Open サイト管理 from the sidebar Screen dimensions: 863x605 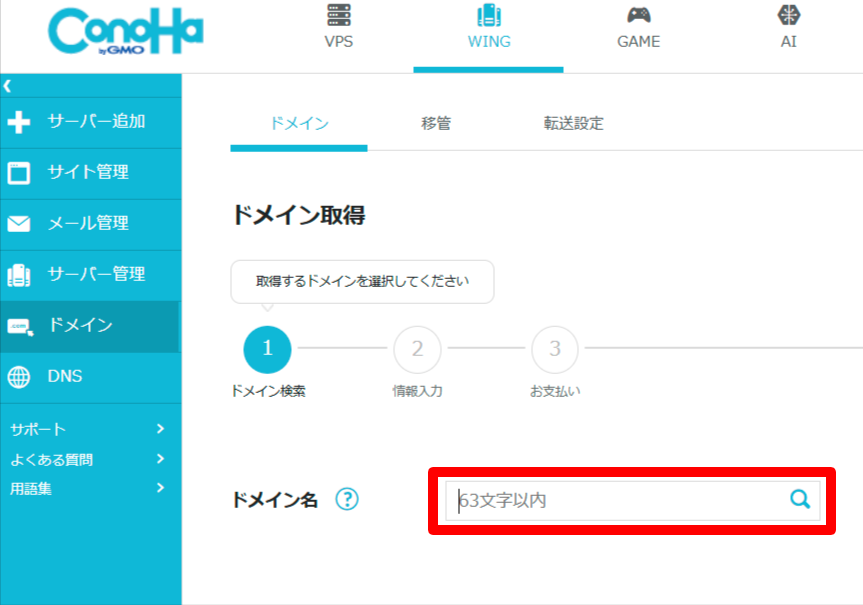click(x=88, y=172)
